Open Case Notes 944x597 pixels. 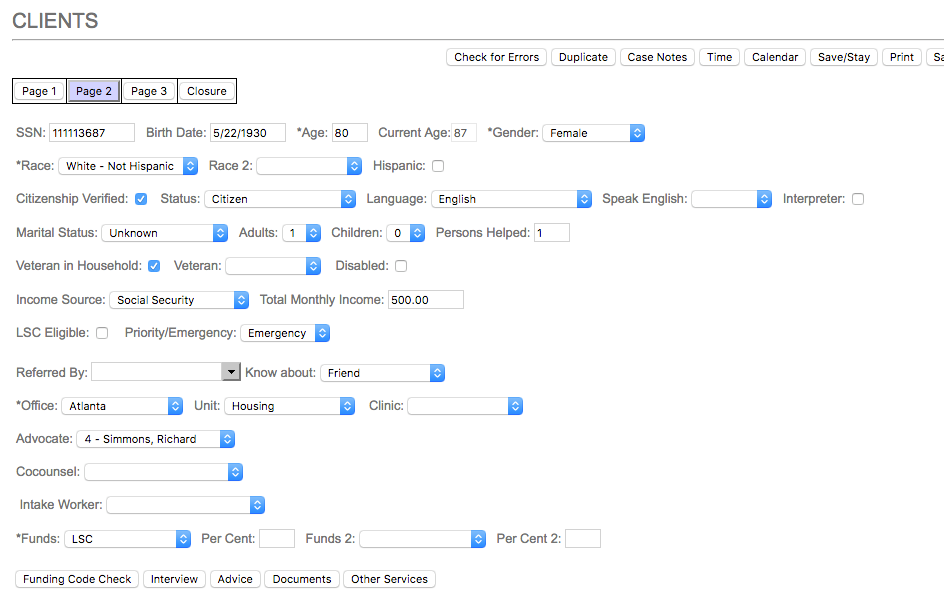pos(657,57)
